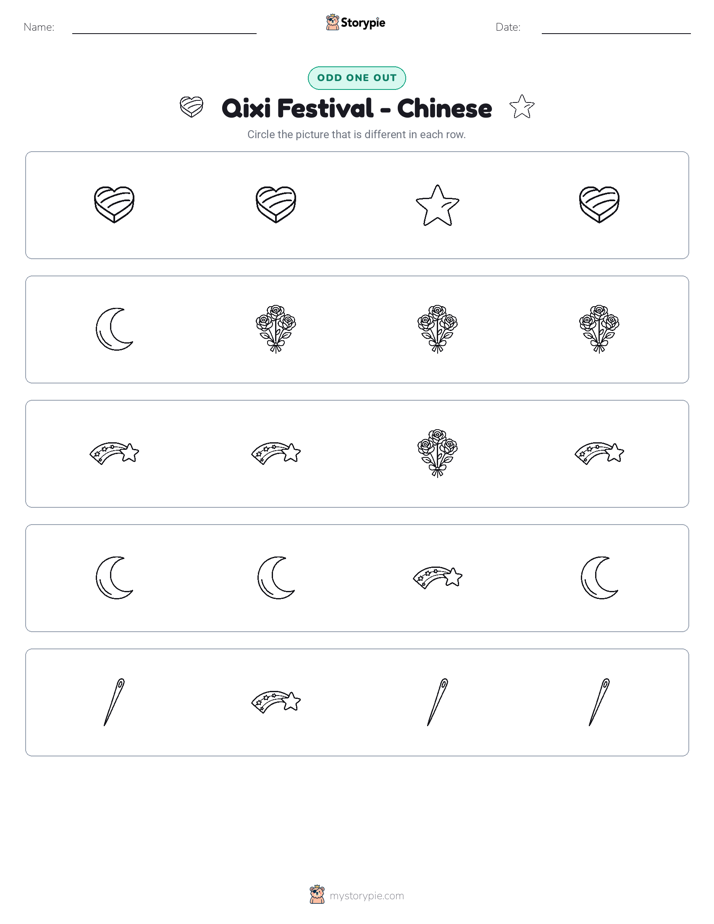This screenshot has height=924, width=714.
Task: Circle the star in the first row
Action: point(437,205)
